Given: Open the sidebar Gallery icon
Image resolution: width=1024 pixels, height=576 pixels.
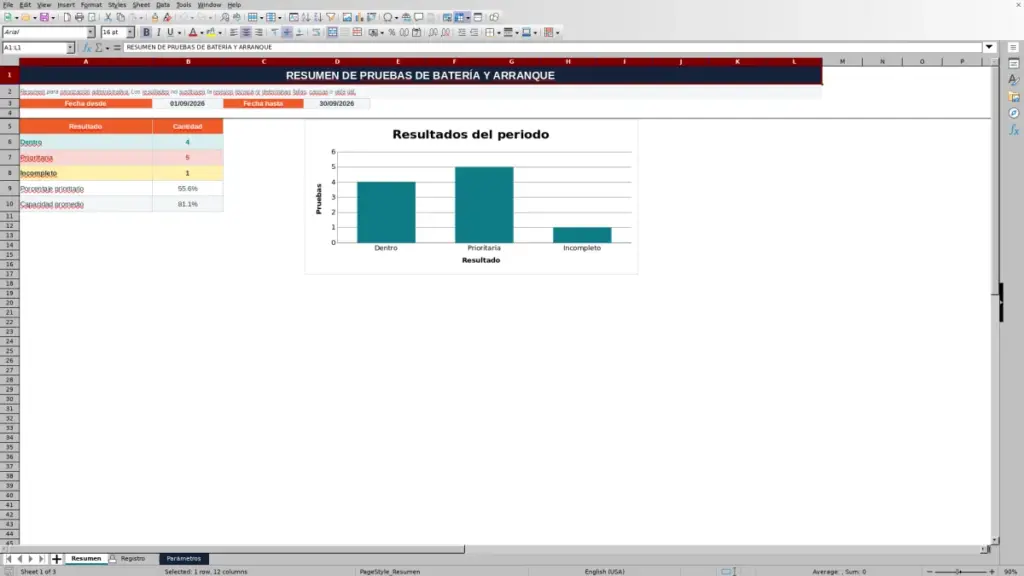Looking at the screenshot, I should 1014,97.
